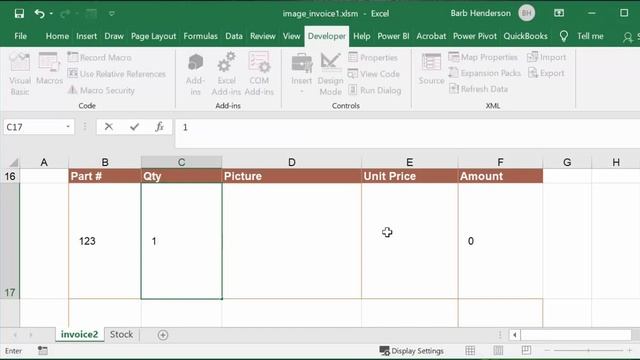Select the Data tab
Viewport: 640px width, 360px height.
click(234, 36)
